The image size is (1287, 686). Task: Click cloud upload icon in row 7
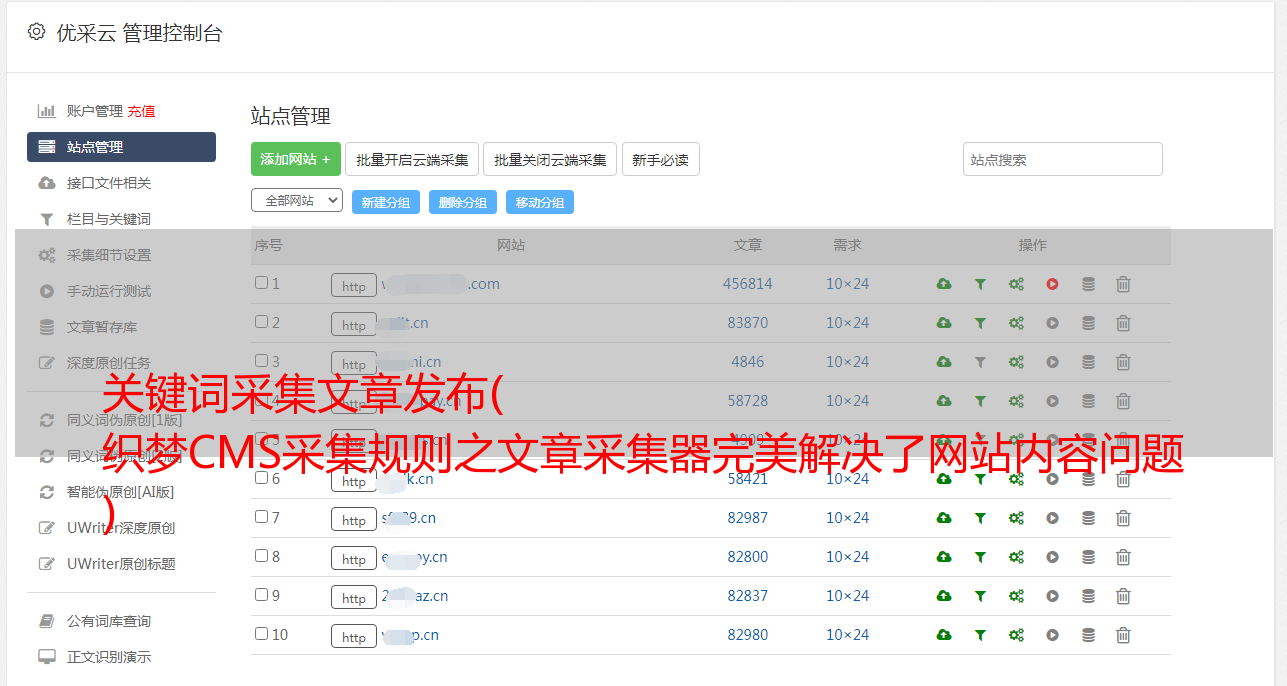coord(944,518)
